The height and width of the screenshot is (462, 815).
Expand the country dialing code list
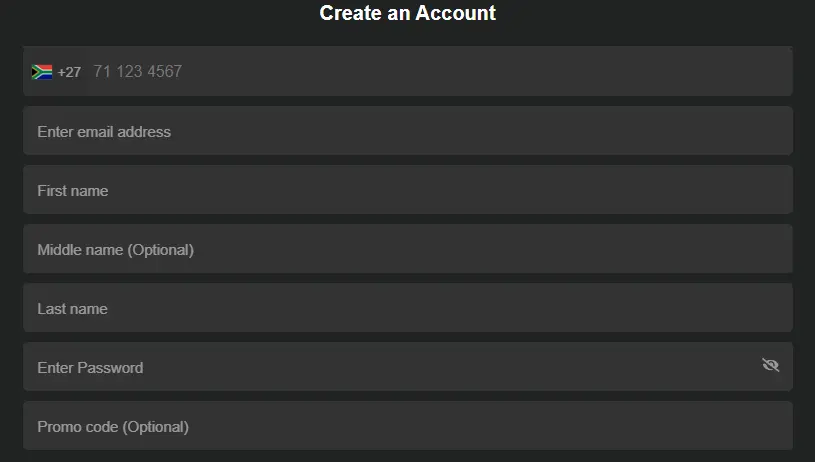68,72
